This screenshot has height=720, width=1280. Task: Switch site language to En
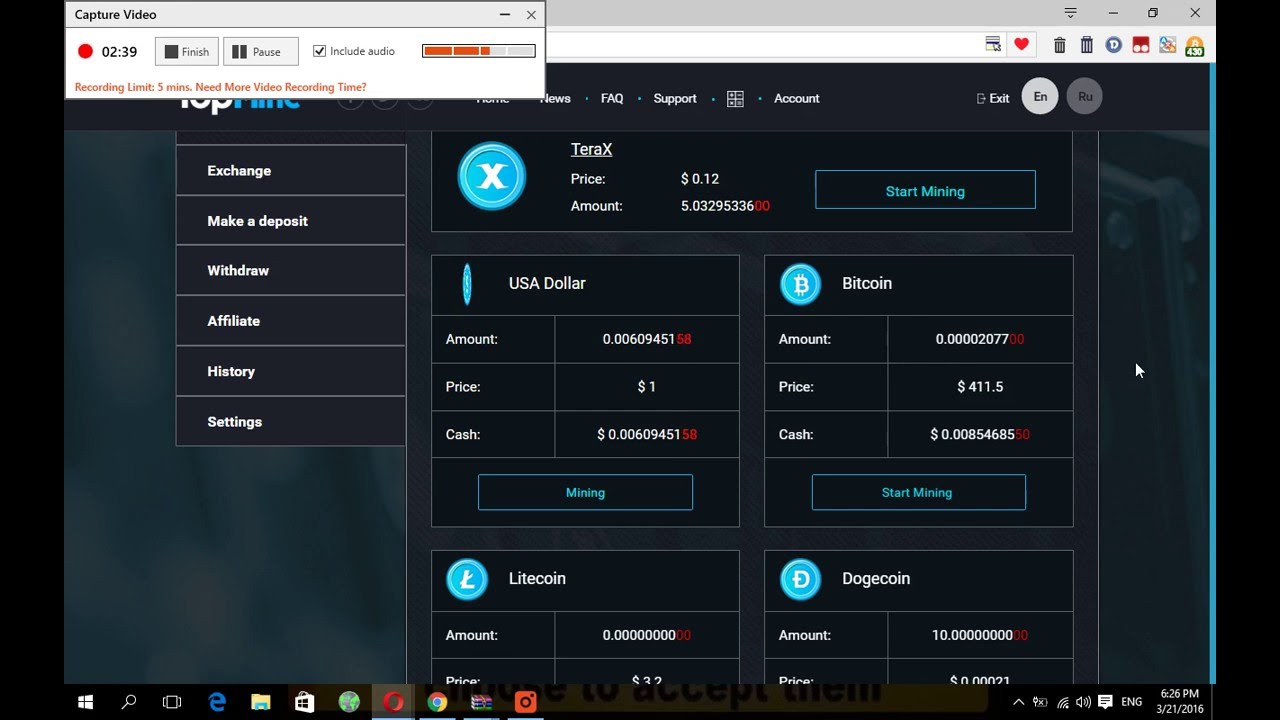tap(1040, 97)
